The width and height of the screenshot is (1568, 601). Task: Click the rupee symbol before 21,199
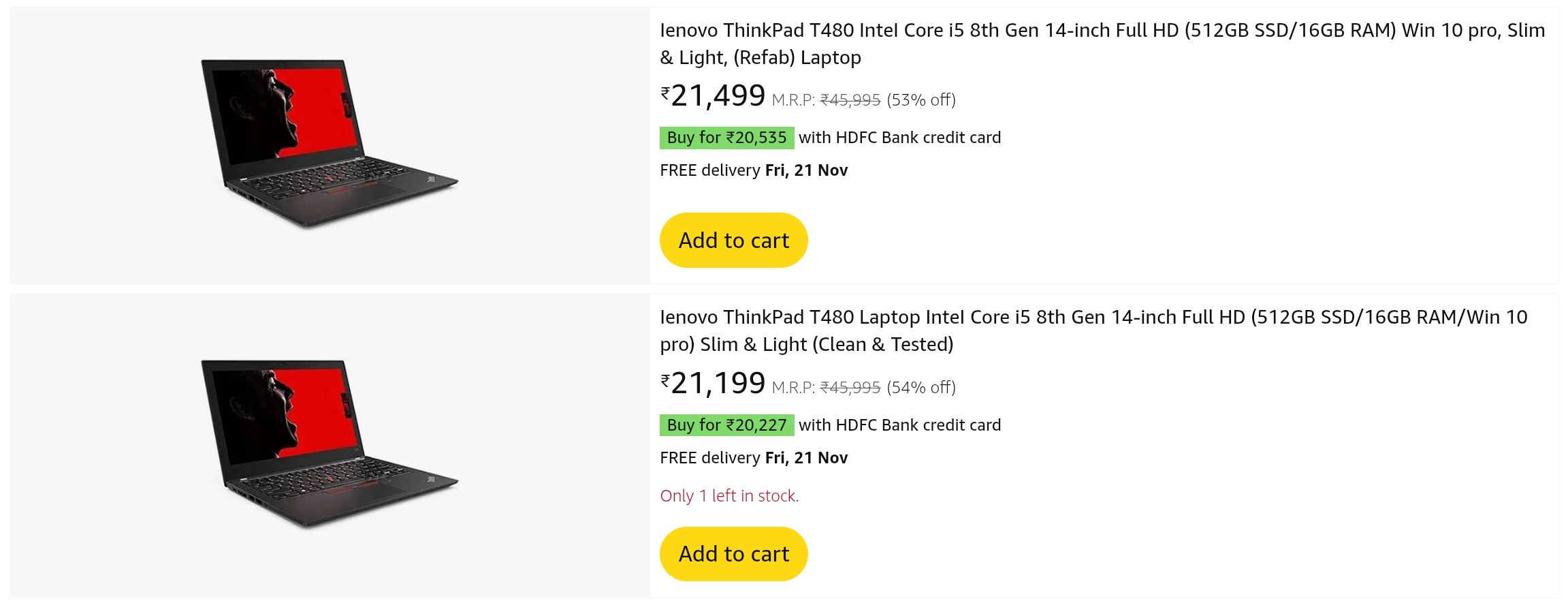click(665, 380)
